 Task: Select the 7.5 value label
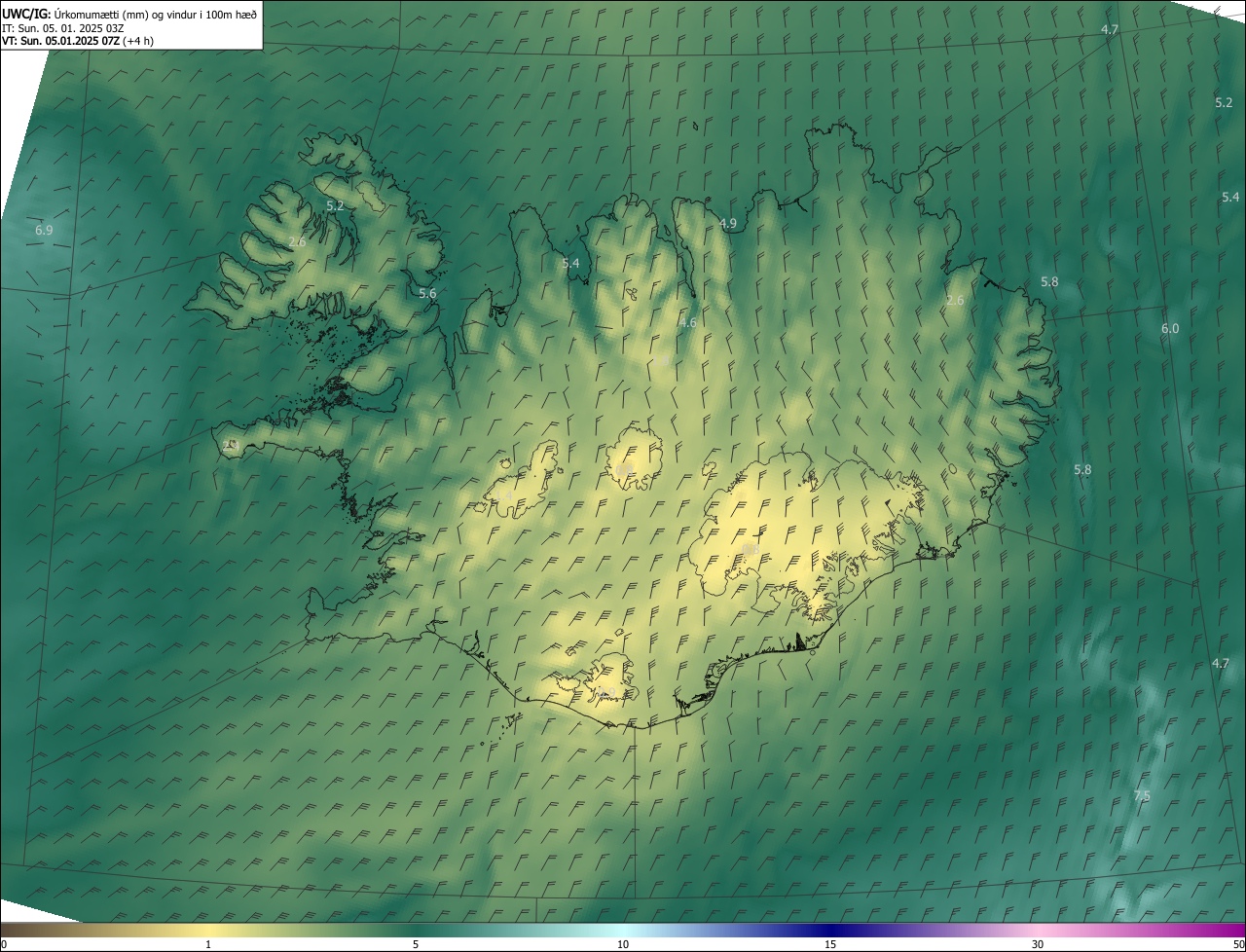click(x=1142, y=796)
